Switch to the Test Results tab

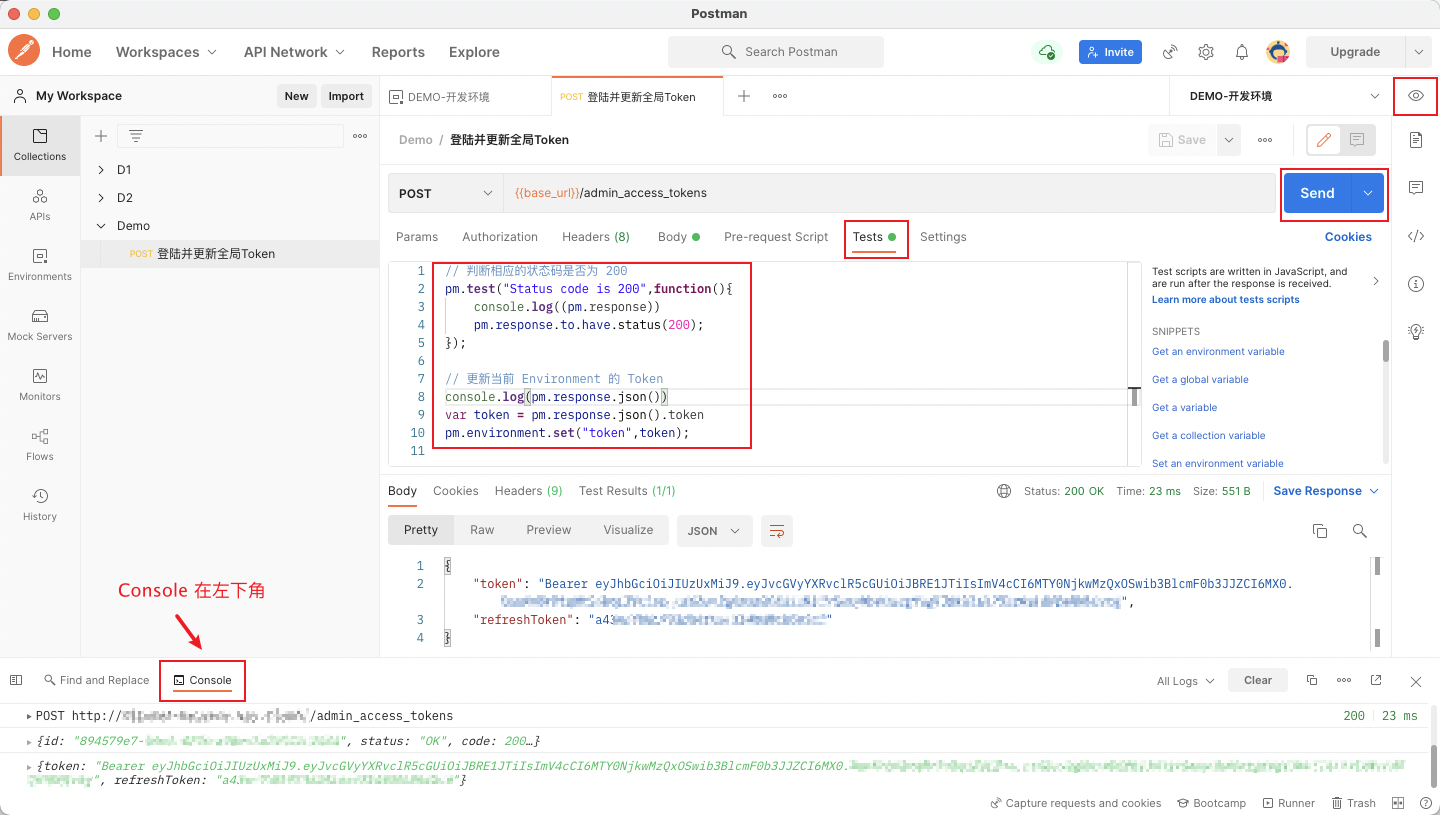click(x=627, y=491)
